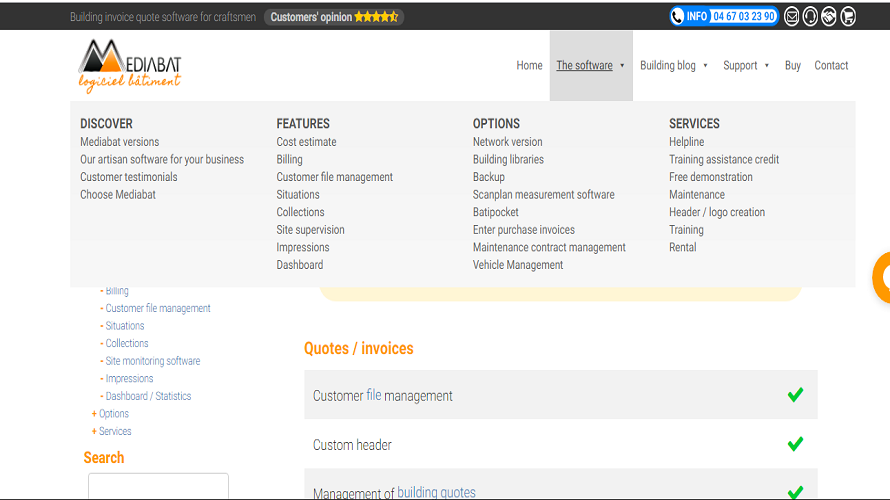Click the green checkmark for Custom header
The image size is (890, 500).
(795, 444)
